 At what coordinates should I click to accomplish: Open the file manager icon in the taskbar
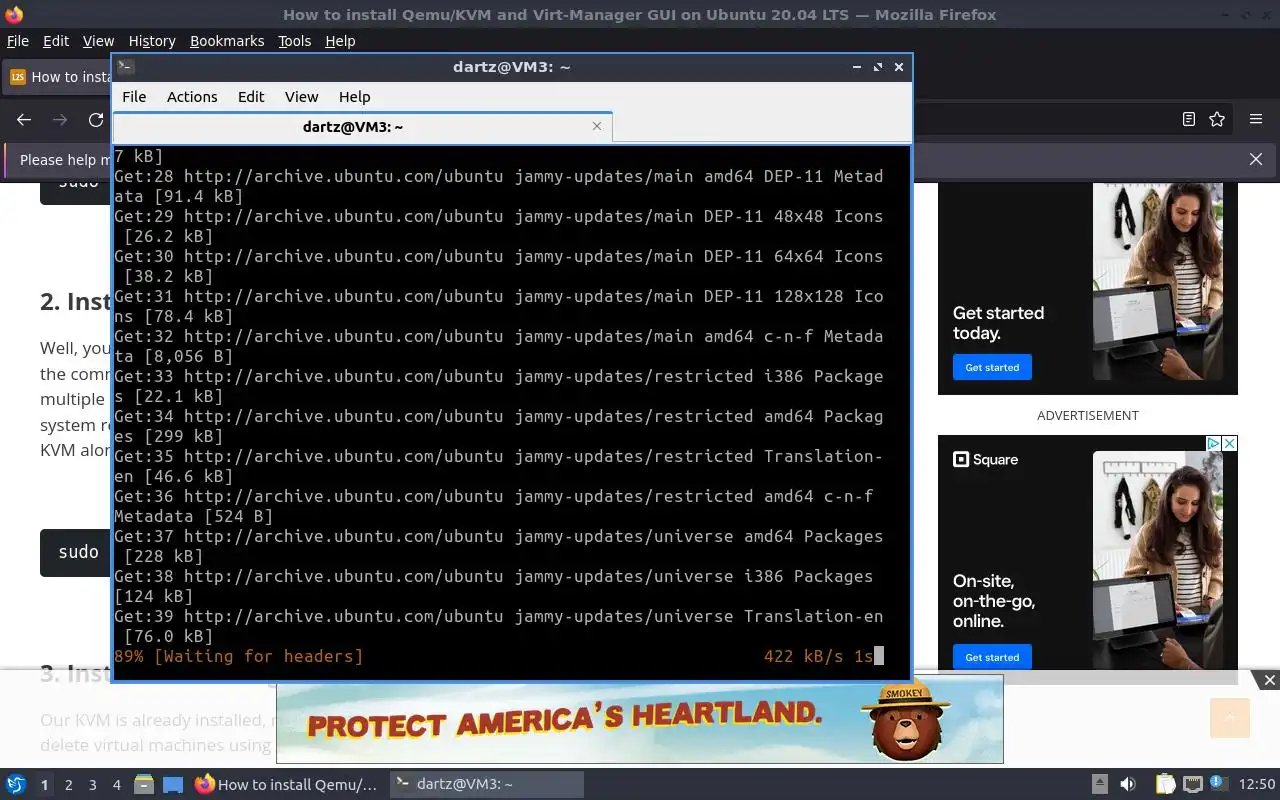(143, 785)
